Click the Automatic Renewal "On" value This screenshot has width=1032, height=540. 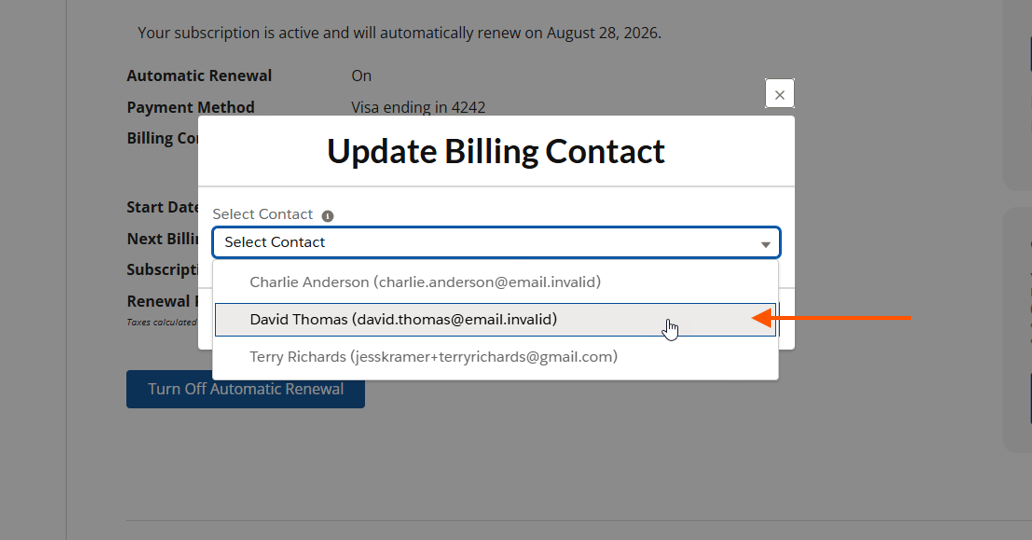pyautogui.click(x=361, y=76)
